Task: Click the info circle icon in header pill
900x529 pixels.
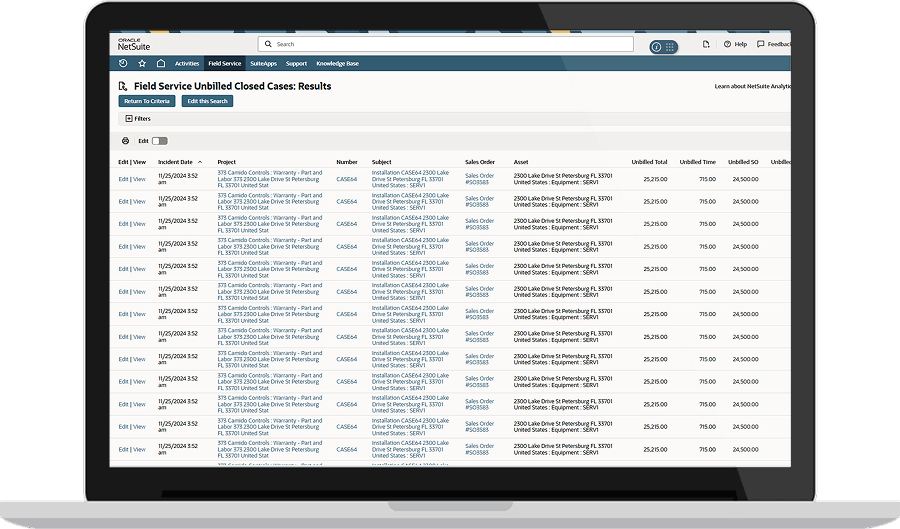Action: click(656, 47)
